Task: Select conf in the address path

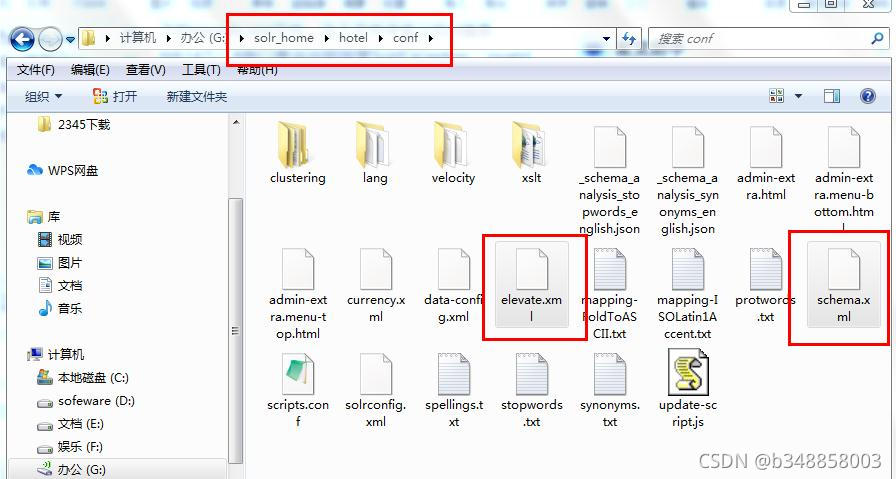Action: point(406,38)
